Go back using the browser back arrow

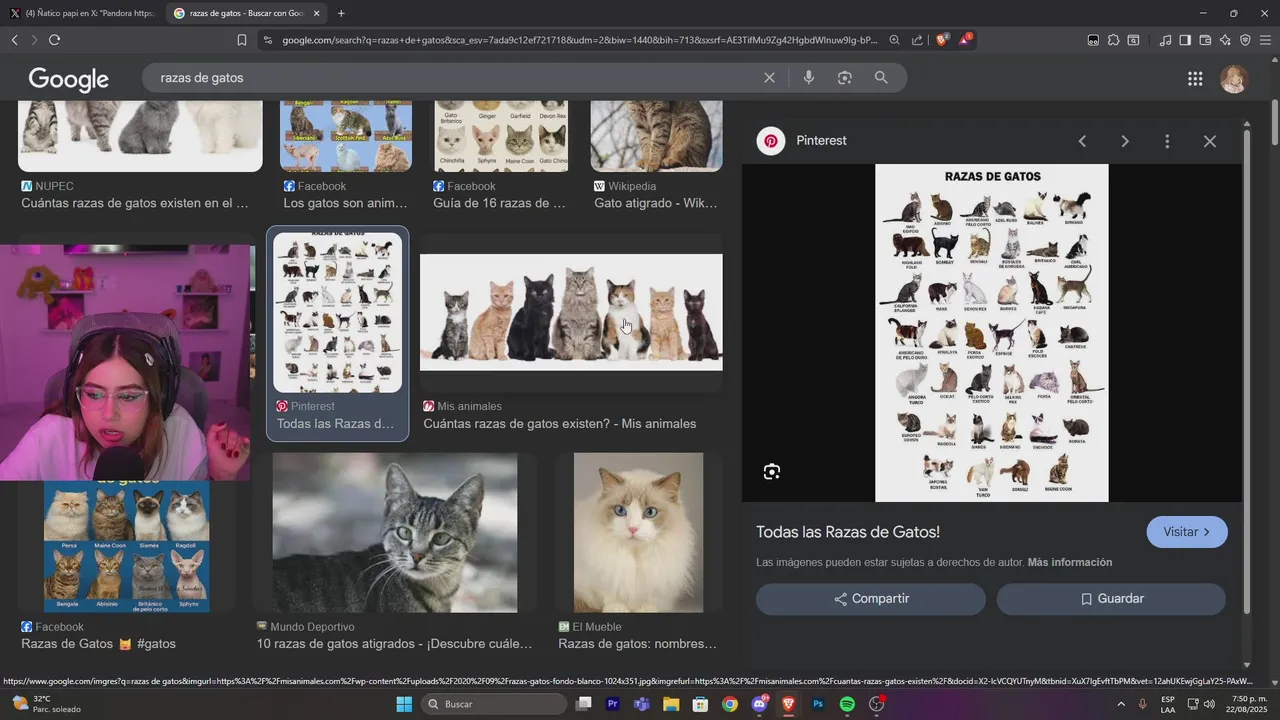pos(14,40)
